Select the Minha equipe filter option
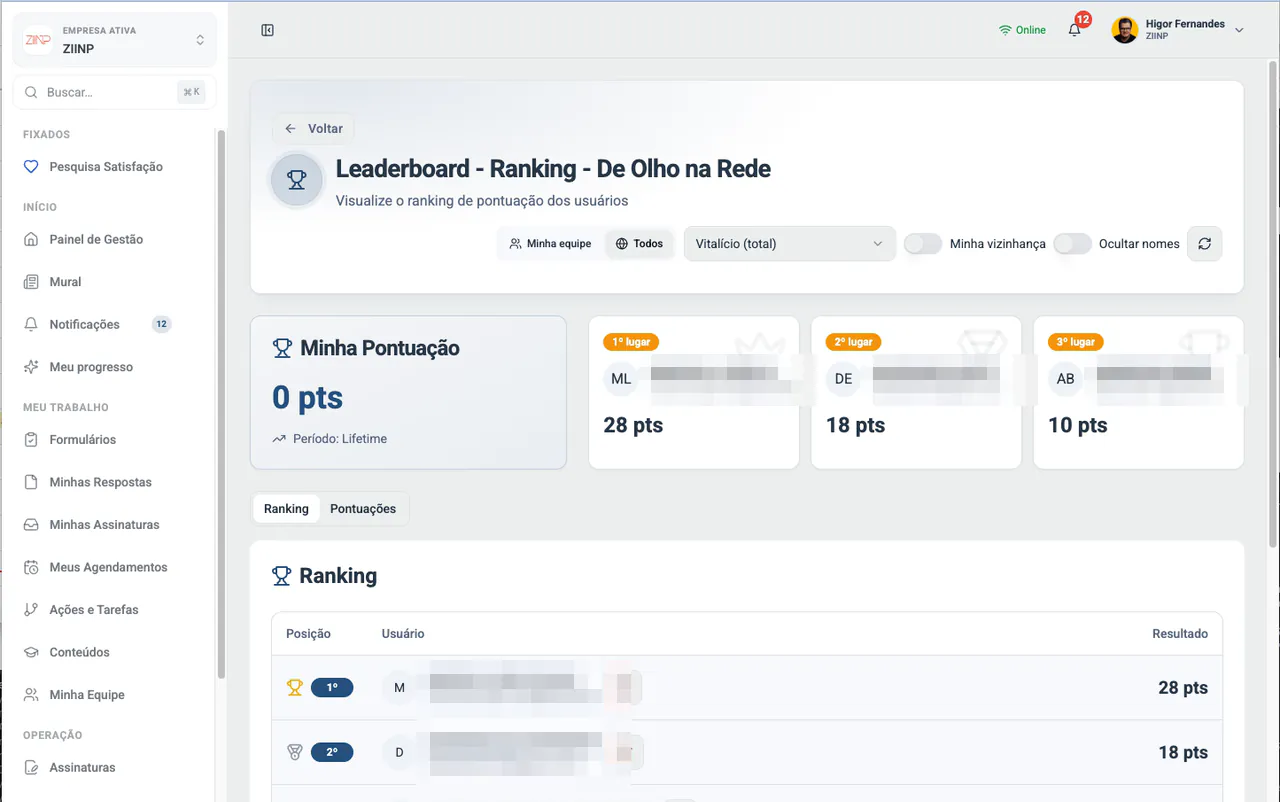The height and width of the screenshot is (802, 1280). 550,243
